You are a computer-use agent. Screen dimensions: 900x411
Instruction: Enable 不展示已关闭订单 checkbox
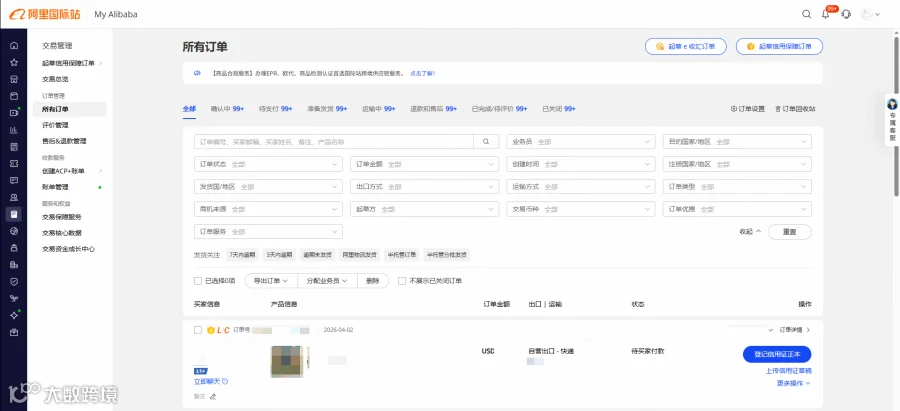click(x=402, y=281)
